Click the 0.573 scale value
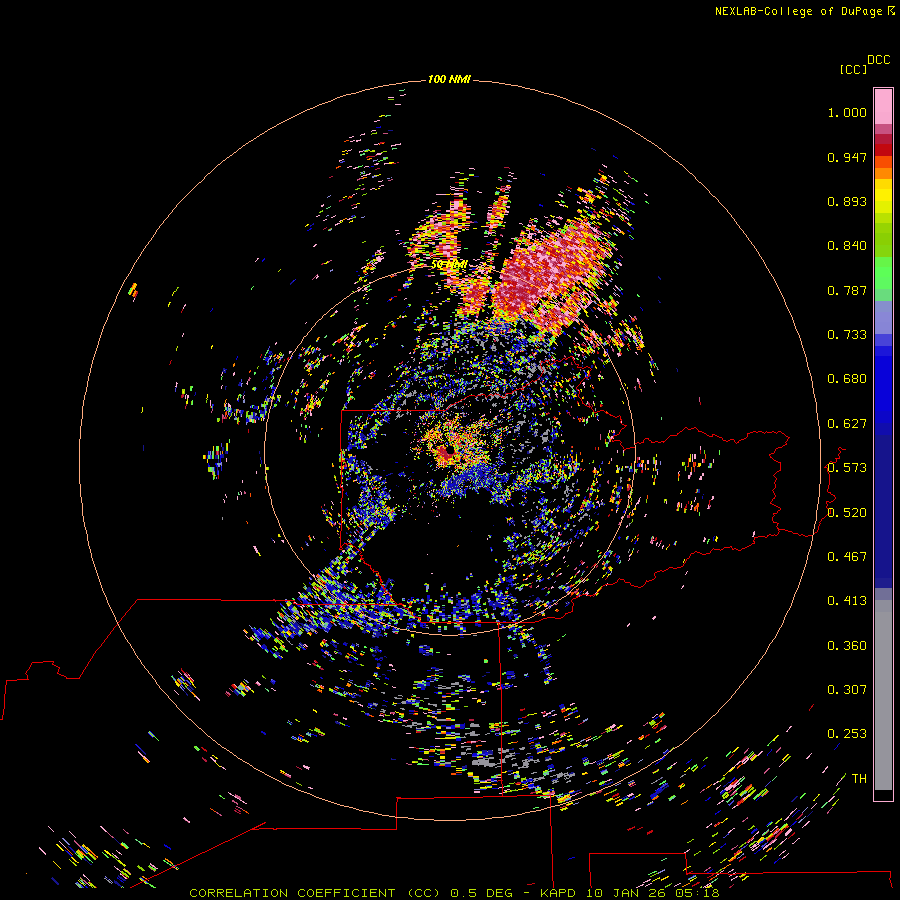Image resolution: width=900 pixels, height=900 pixels. pyautogui.click(x=847, y=468)
